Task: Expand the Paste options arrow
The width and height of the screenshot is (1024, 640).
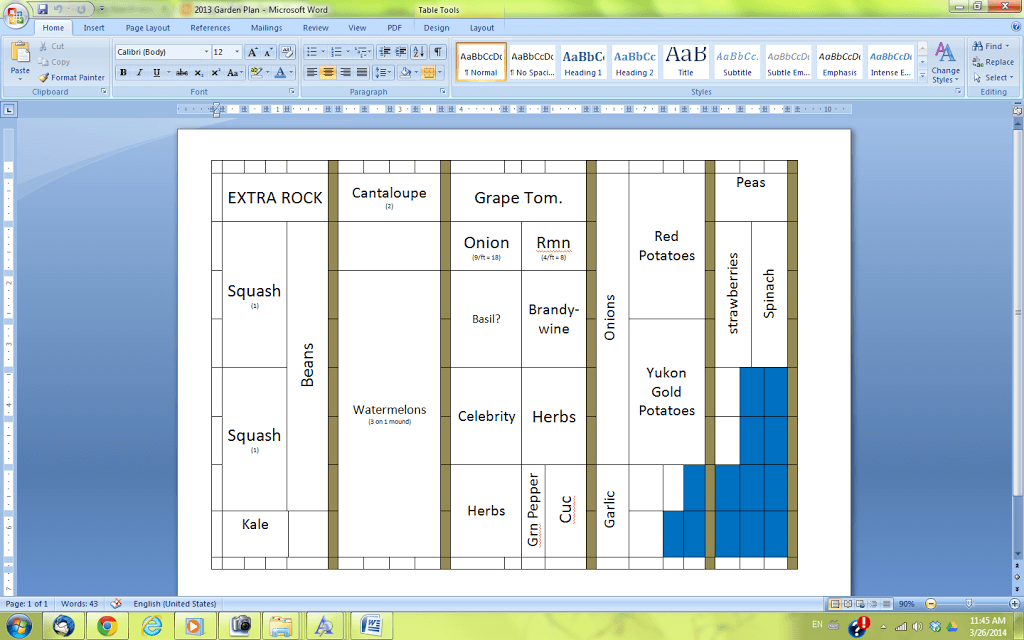Action: (20, 79)
